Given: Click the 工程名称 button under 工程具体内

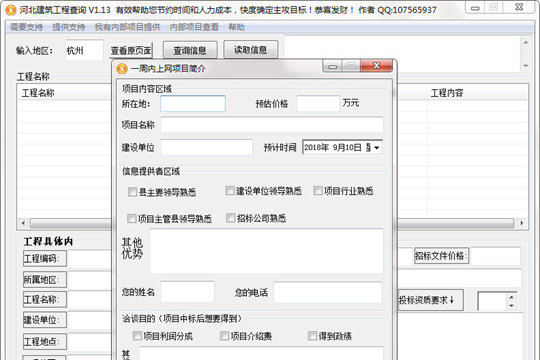Looking at the screenshot, I should (x=45, y=299).
